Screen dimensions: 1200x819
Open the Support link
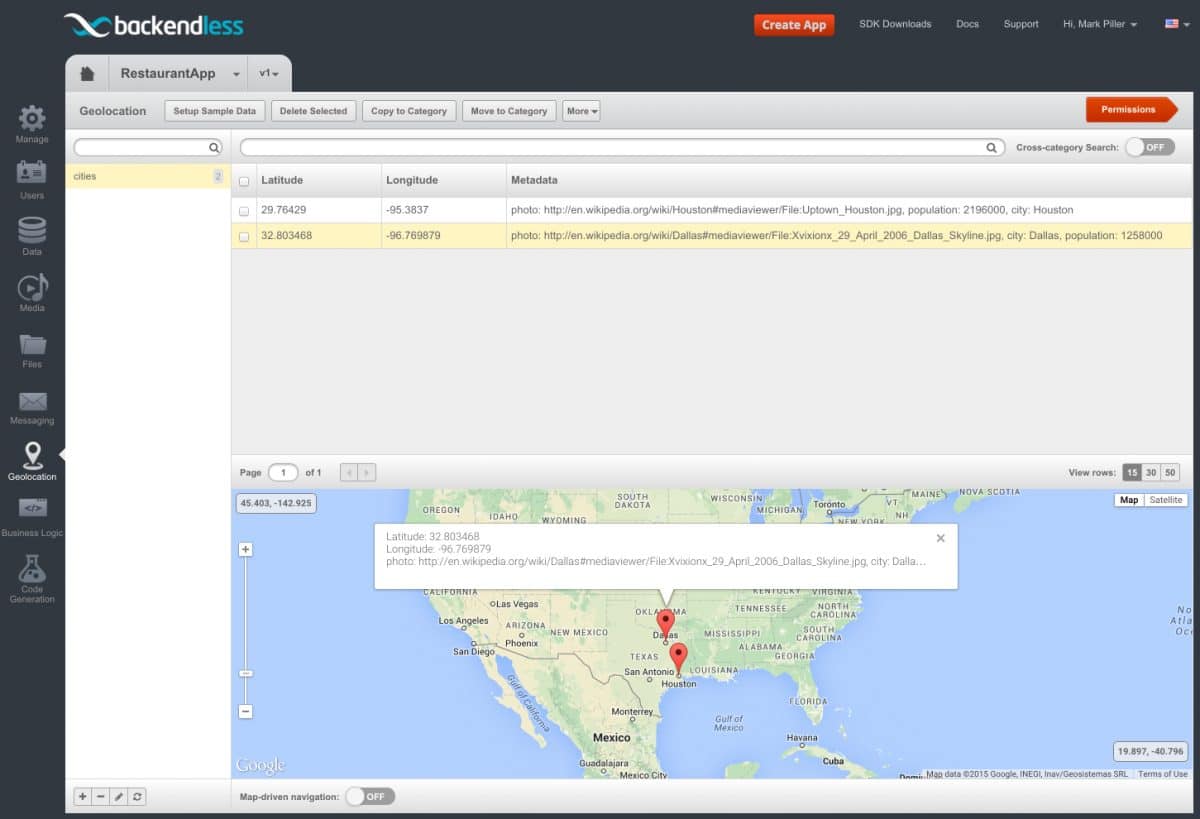(x=1021, y=24)
